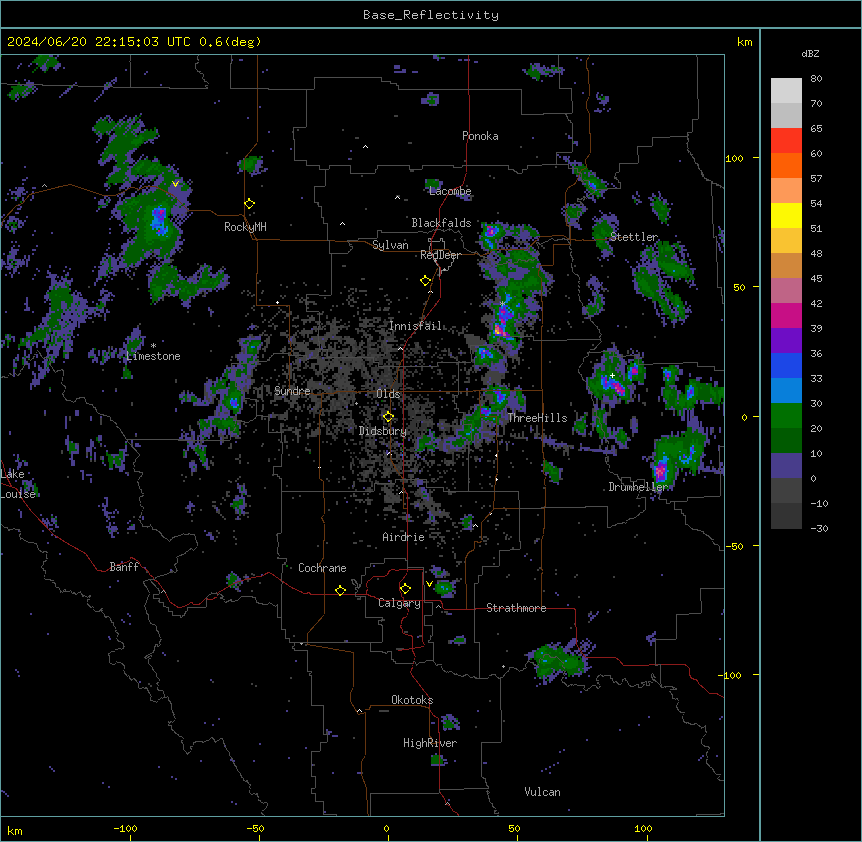Click the Blackfalds city label
The height and width of the screenshot is (842, 862).
(x=441, y=223)
